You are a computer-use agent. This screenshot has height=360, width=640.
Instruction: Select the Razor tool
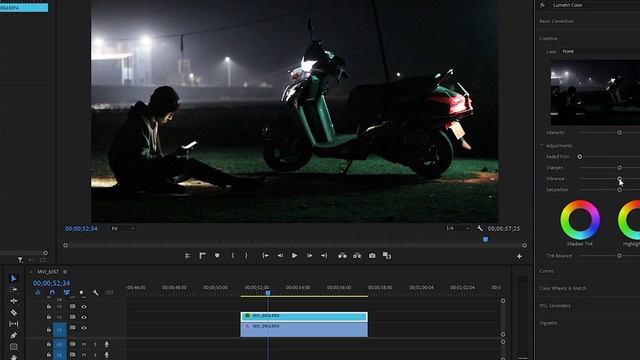click(x=13, y=312)
